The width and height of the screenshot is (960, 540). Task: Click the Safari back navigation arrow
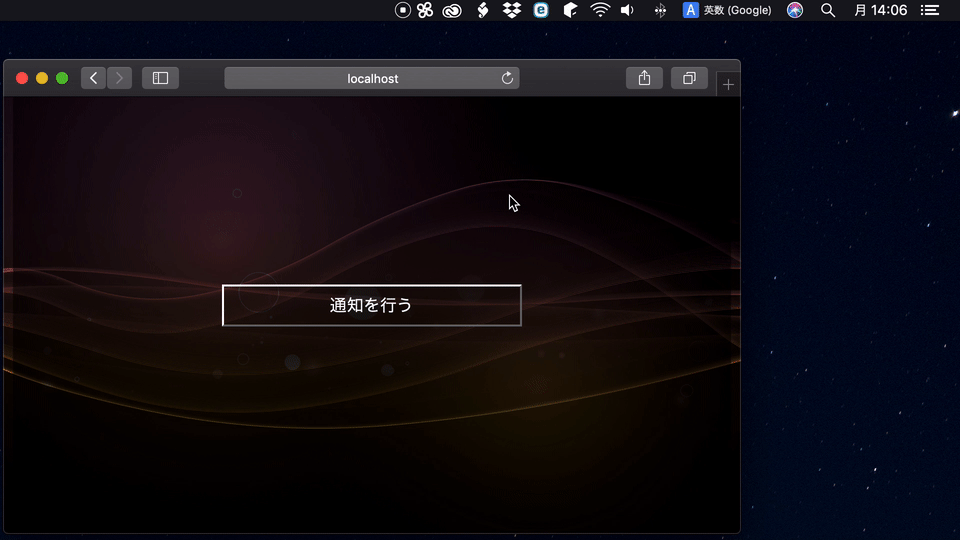pos(94,78)
